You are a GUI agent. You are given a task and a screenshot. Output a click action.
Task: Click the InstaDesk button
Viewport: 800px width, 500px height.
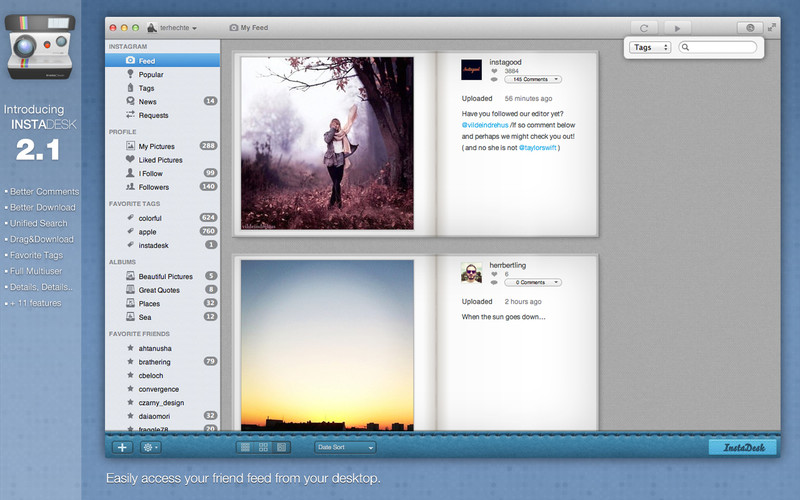(742, 448)
